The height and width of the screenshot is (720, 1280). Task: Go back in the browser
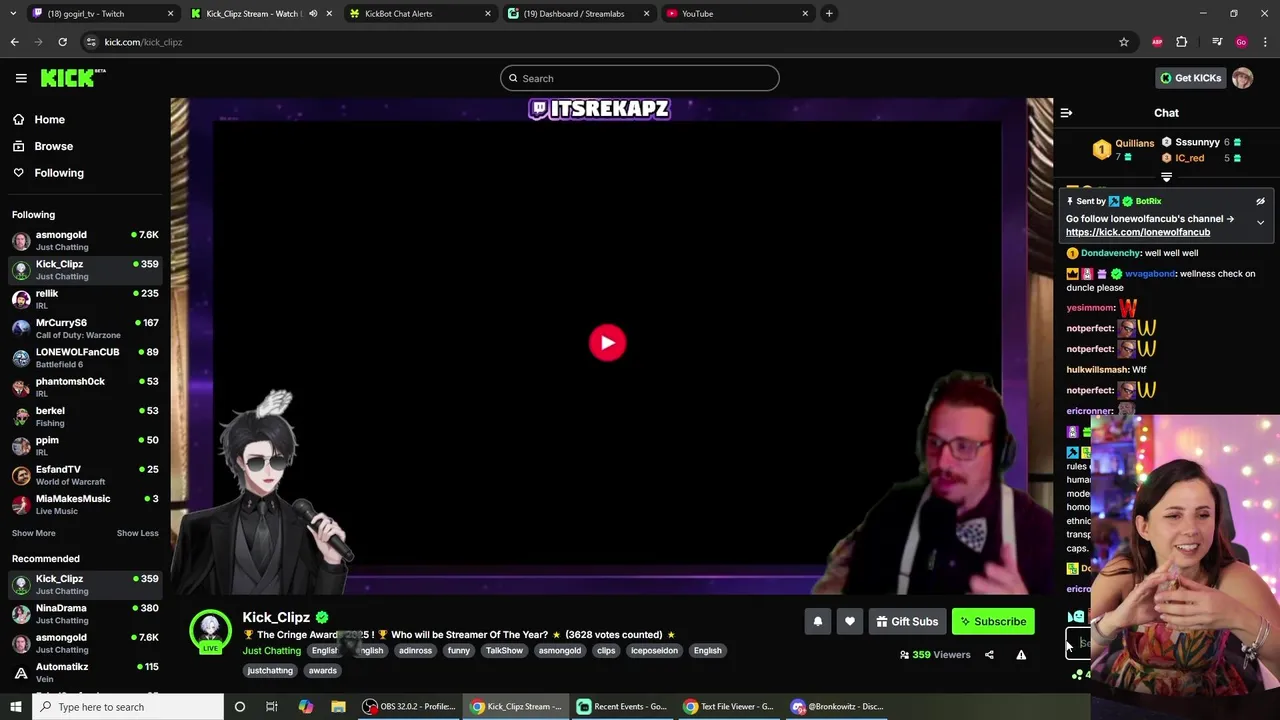click(14, 42)
